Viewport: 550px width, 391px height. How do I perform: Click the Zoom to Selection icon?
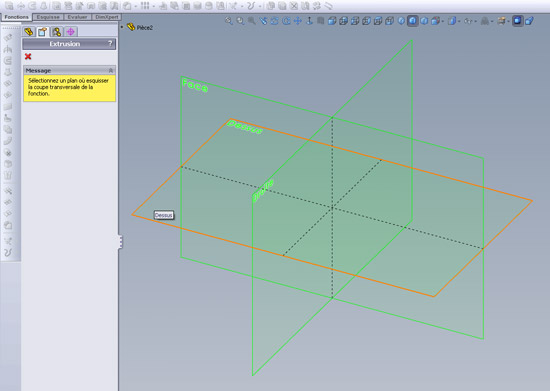tap(251, 21)
